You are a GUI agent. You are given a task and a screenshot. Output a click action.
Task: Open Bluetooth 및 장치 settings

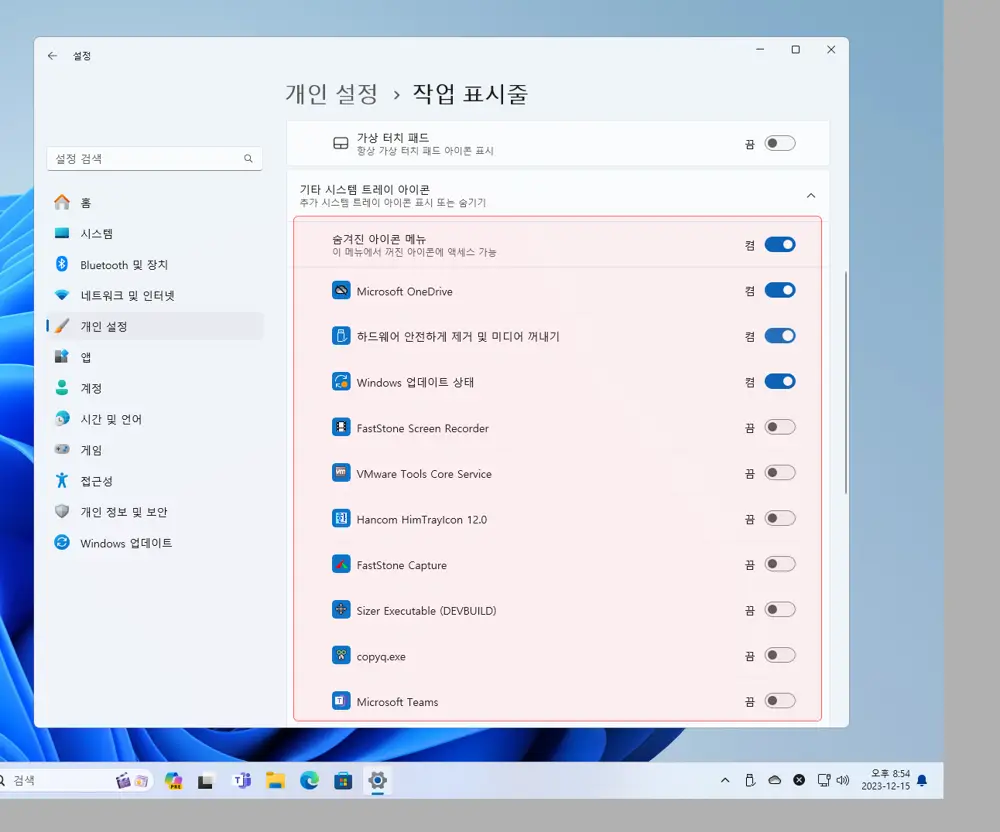coord(155,265)
